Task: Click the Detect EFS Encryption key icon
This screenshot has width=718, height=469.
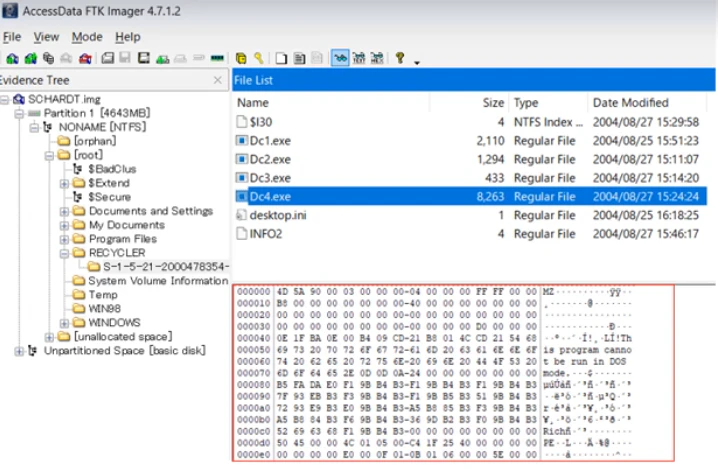Action: click(259, 58)
